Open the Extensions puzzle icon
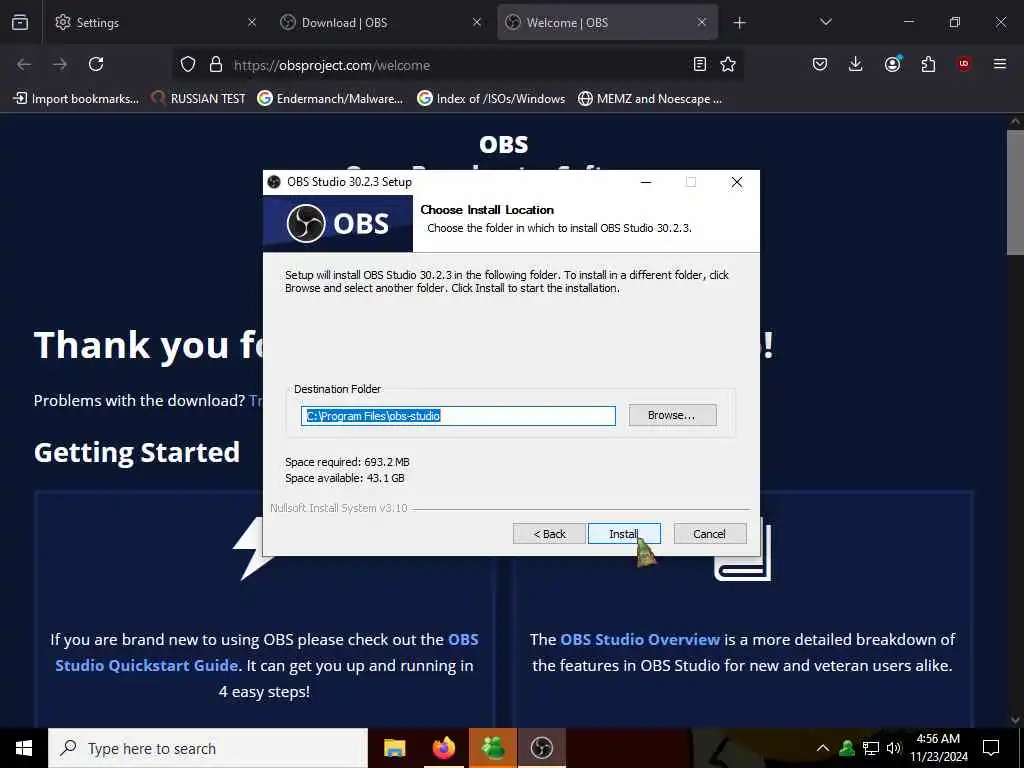The image size is (1024, 768). (928, 64)
